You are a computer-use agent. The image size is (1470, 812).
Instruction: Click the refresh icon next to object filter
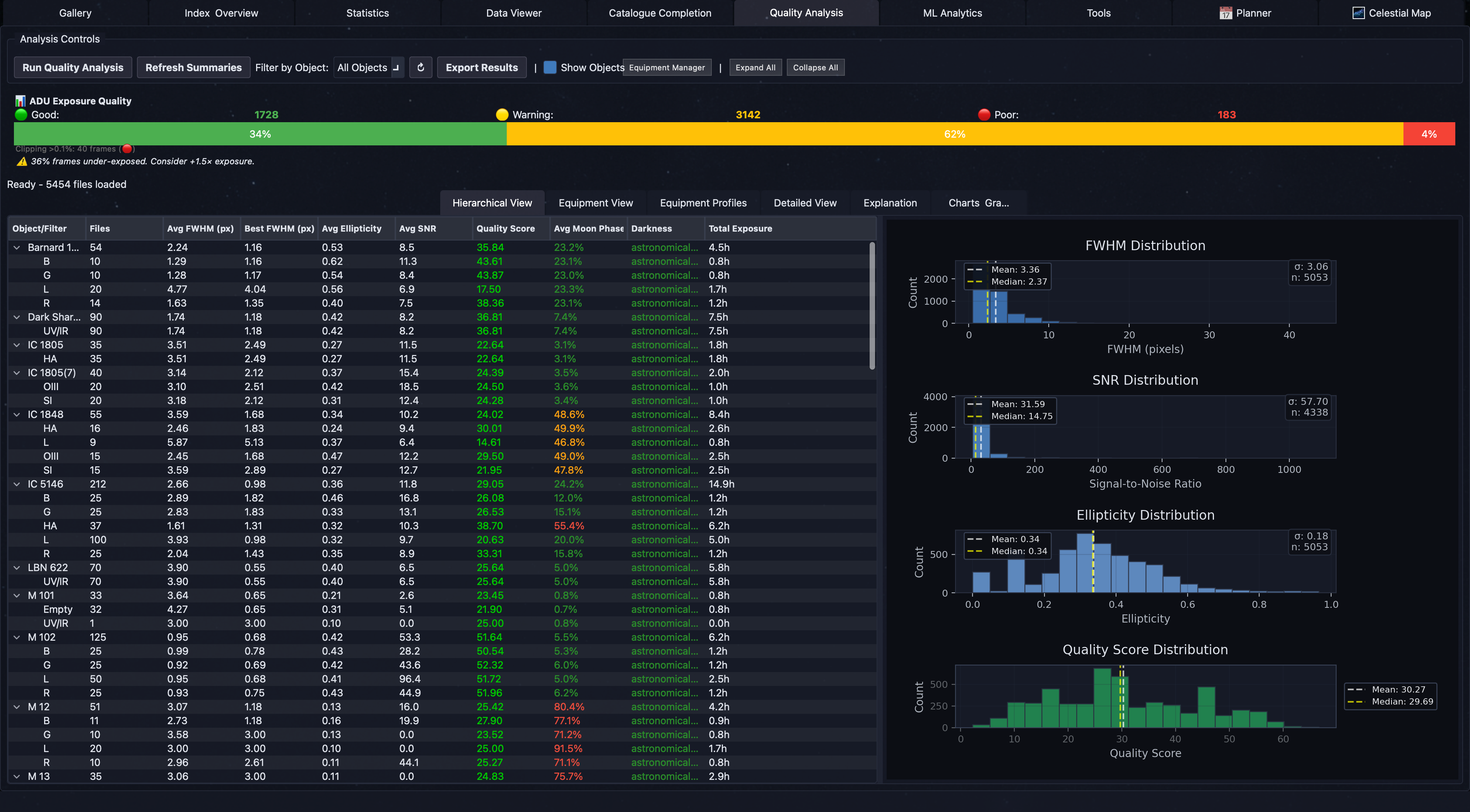point(420,67)
